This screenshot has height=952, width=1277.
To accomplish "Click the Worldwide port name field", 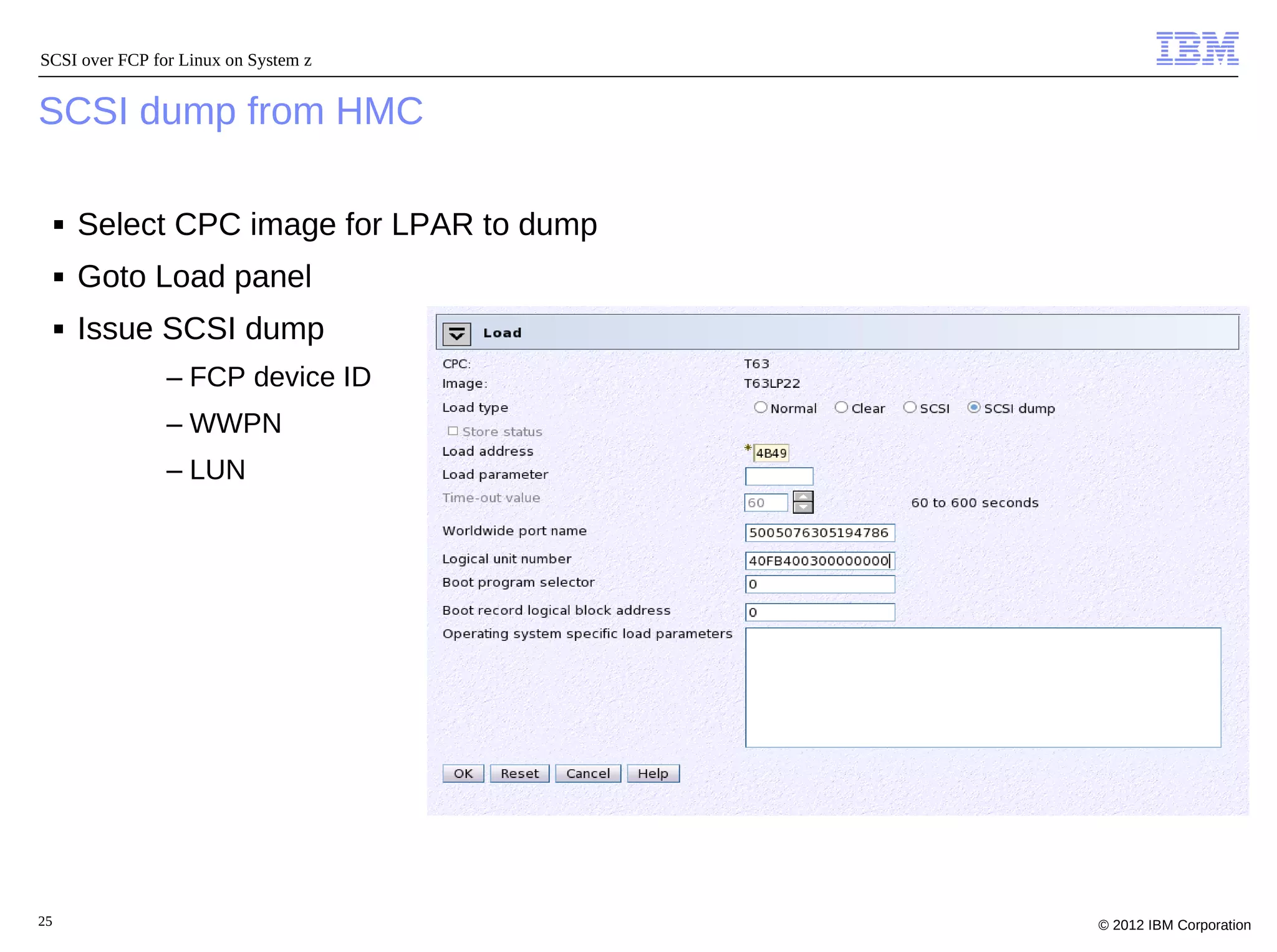I will click(x=820, y=532).
